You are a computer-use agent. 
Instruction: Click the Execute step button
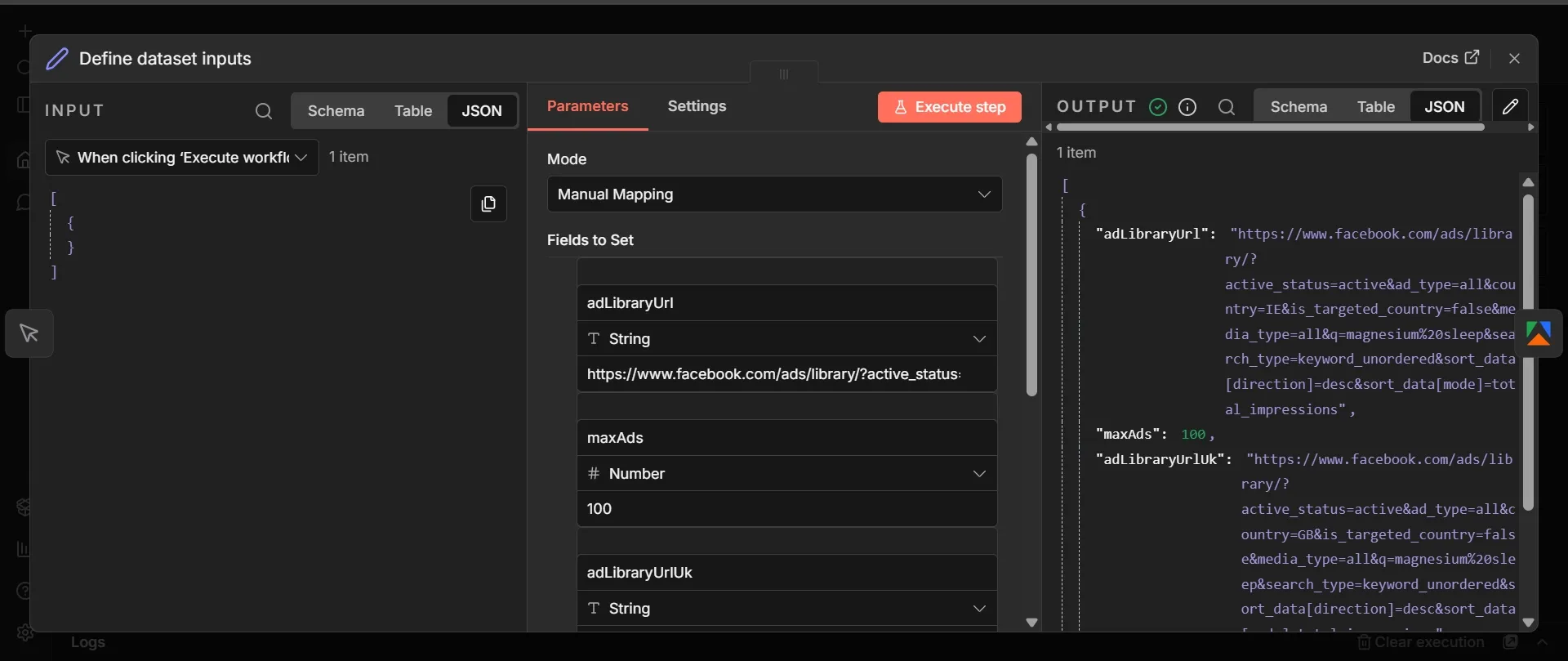(x=949, y=107)
